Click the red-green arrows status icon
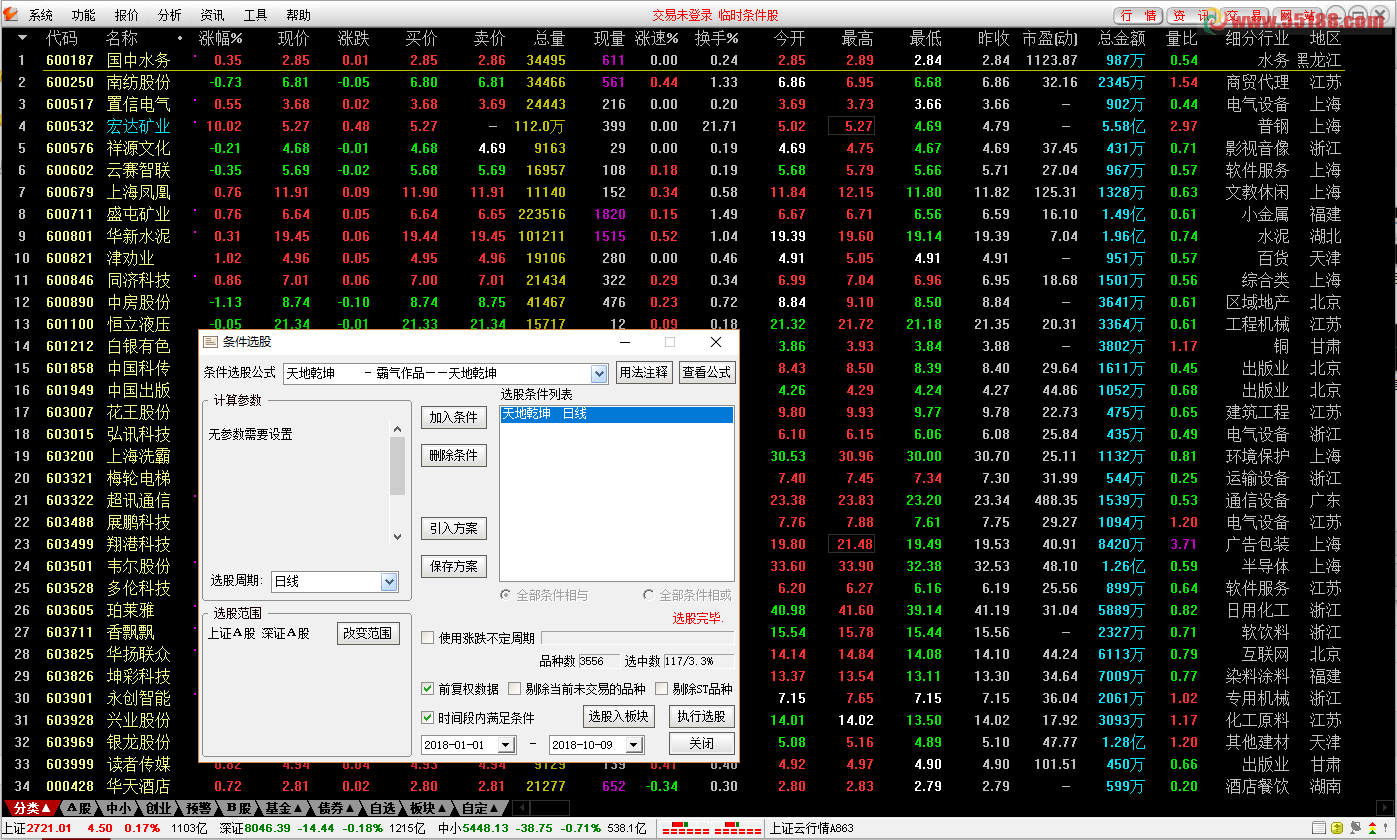Screen dimensions: 1397x840 point(1370,828)
